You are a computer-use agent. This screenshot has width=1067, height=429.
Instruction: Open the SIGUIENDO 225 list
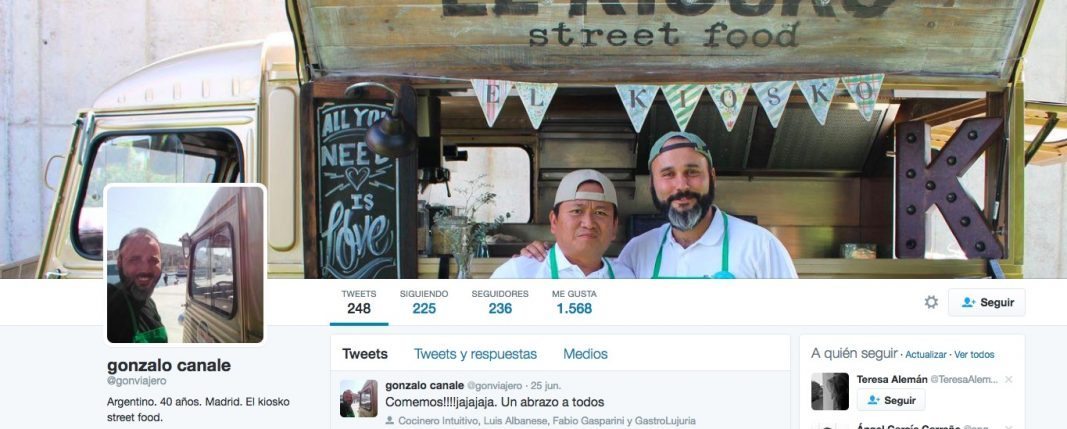[x=423, y=302]
